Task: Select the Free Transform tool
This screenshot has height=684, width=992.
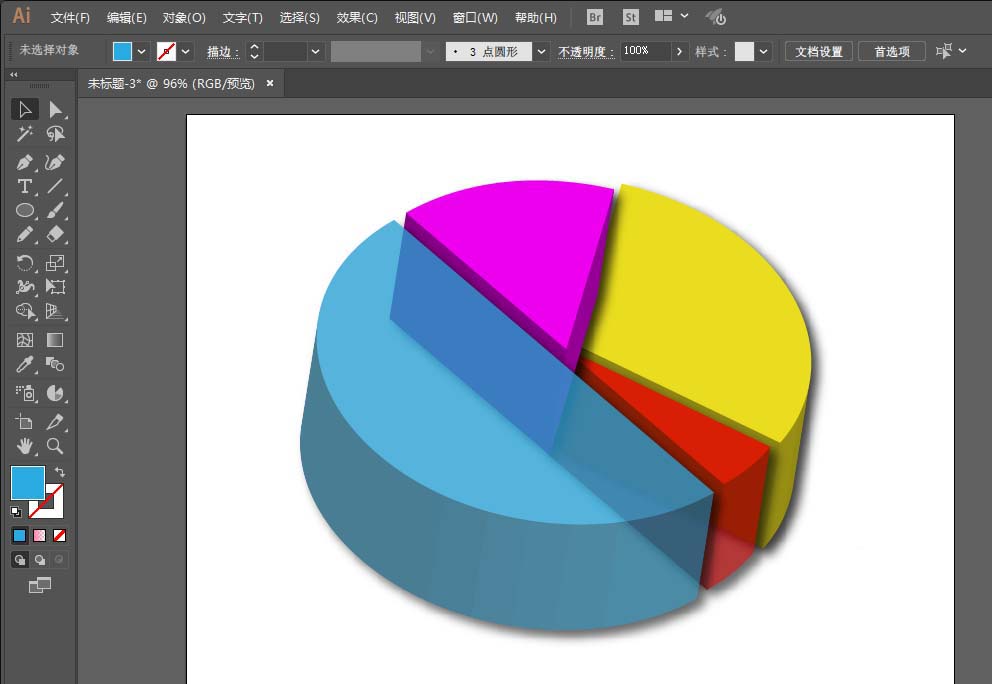Action: 55,287
